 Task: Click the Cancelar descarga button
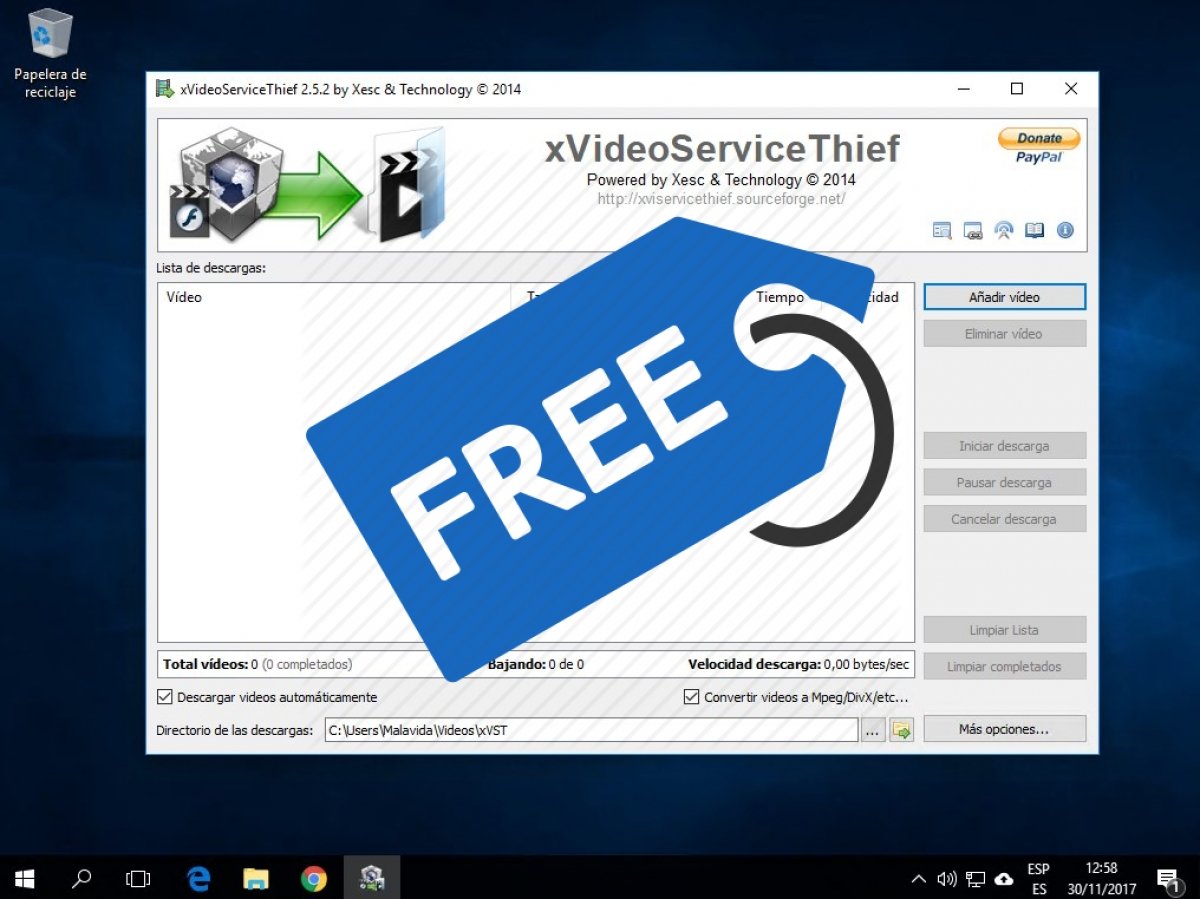tap(1004, 519)
